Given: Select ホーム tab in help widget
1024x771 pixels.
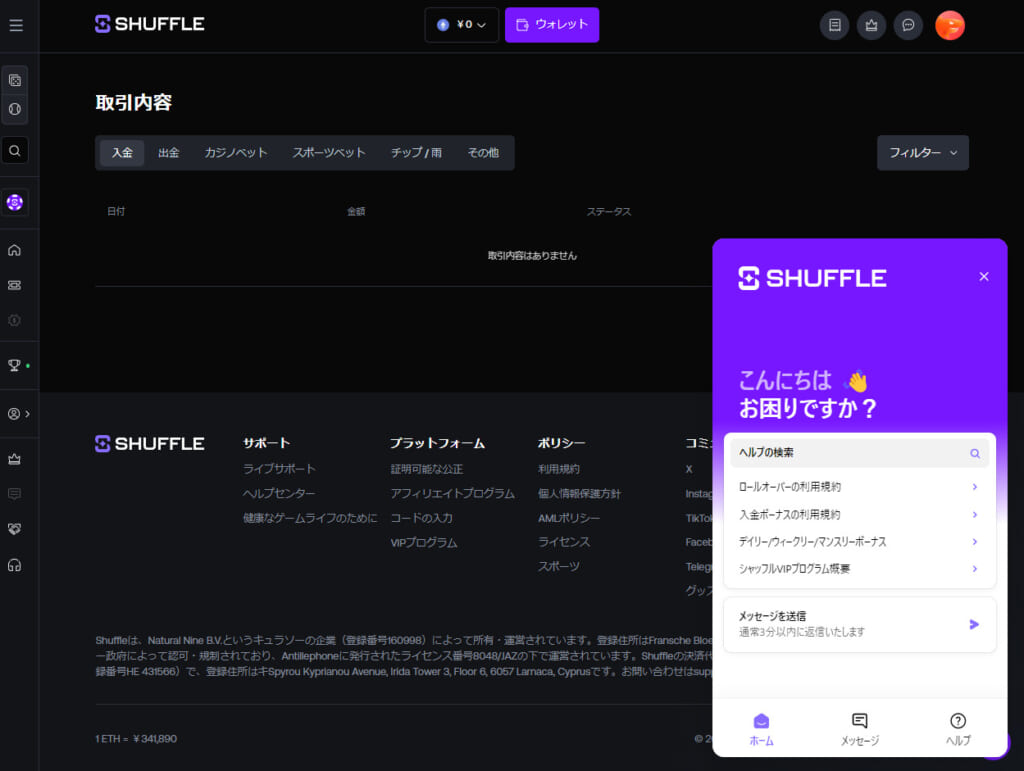Looking at the screenshot, I should (x=761, y=729).
